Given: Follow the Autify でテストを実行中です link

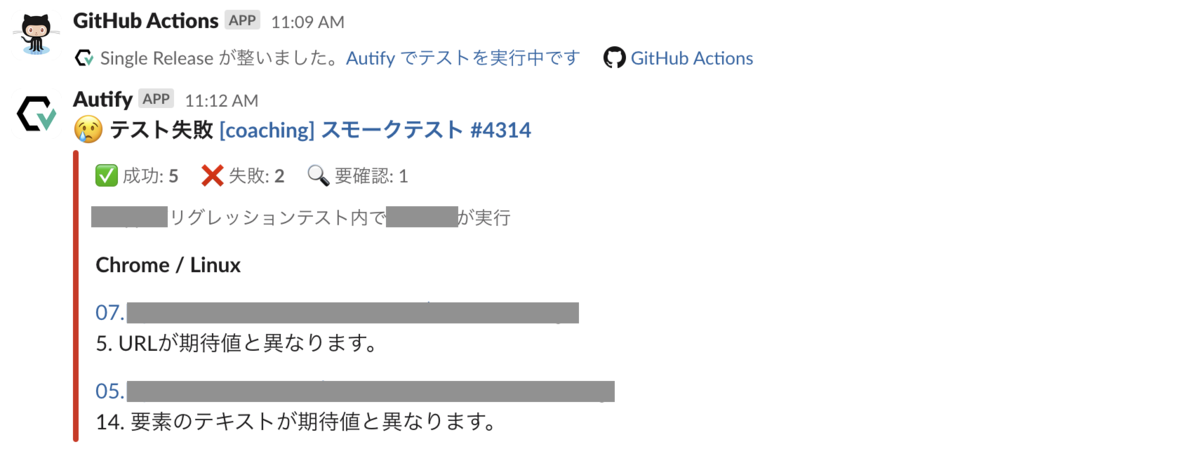Looking at the screenshot, I should [x=463, y=58].
